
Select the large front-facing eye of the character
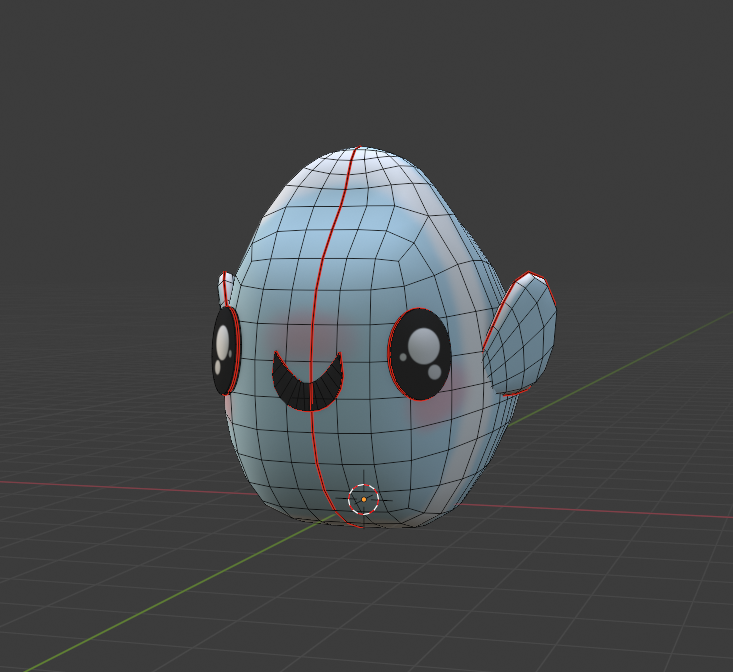click(x=419, y=354)
